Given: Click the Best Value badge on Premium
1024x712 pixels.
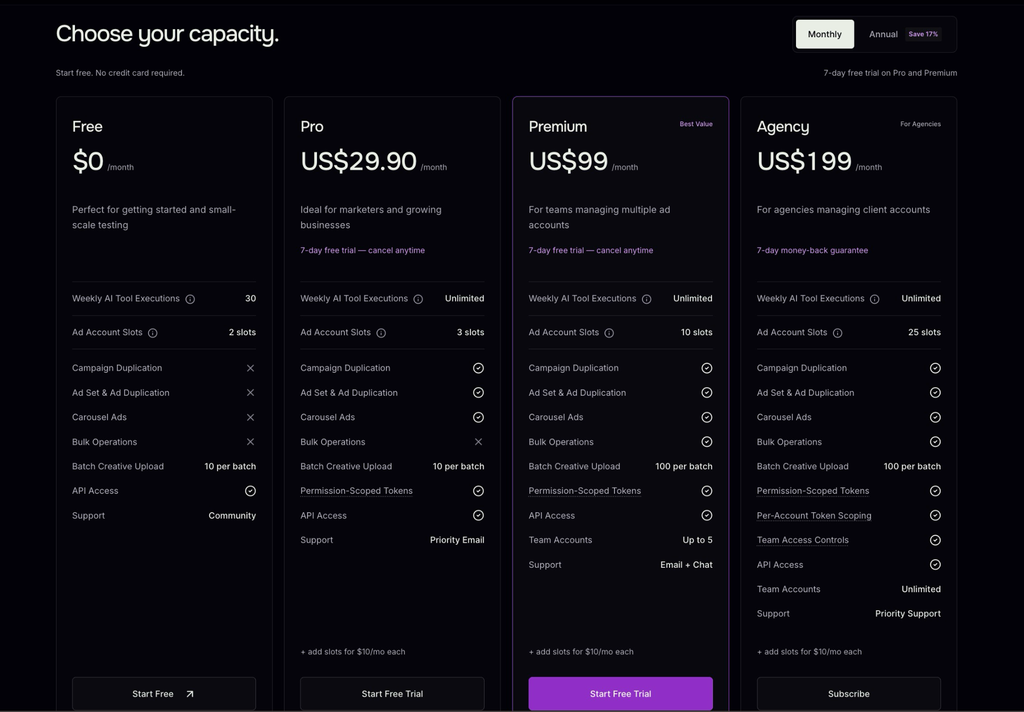Looking at the screenshot, I should pyautogui.click(x=696, y=124).
